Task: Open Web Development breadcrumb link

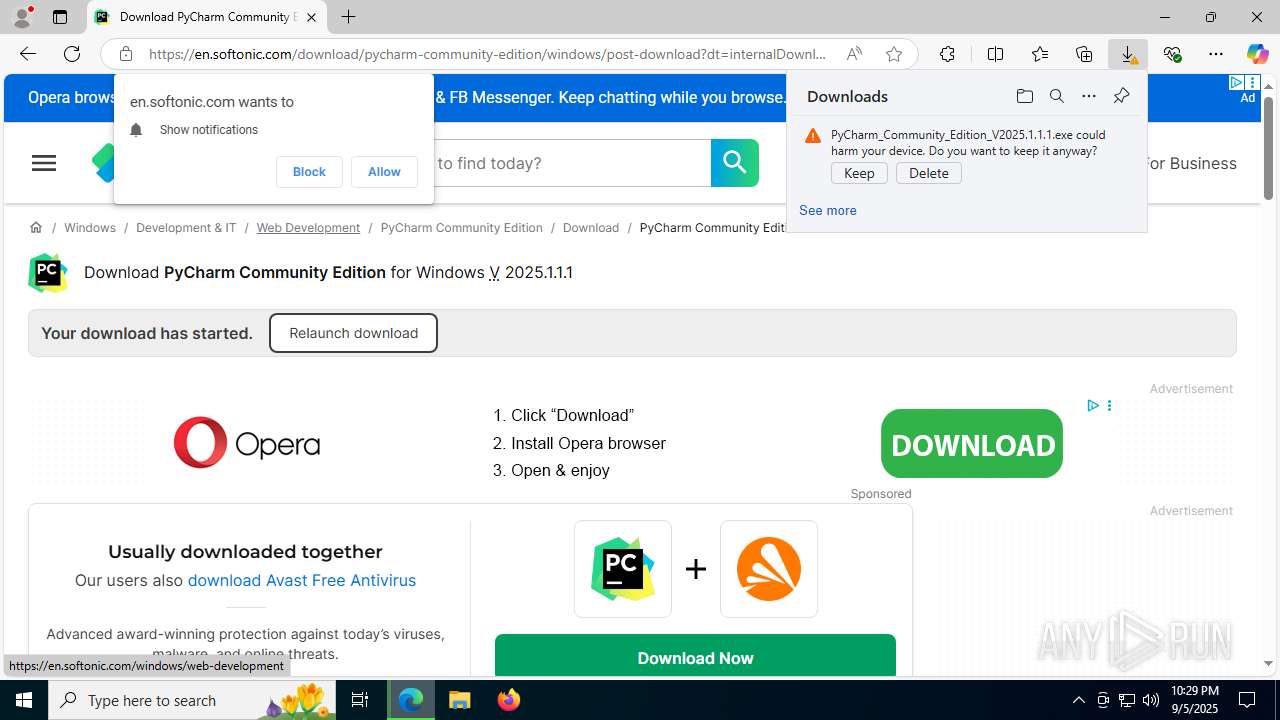Action: [308, 228]
